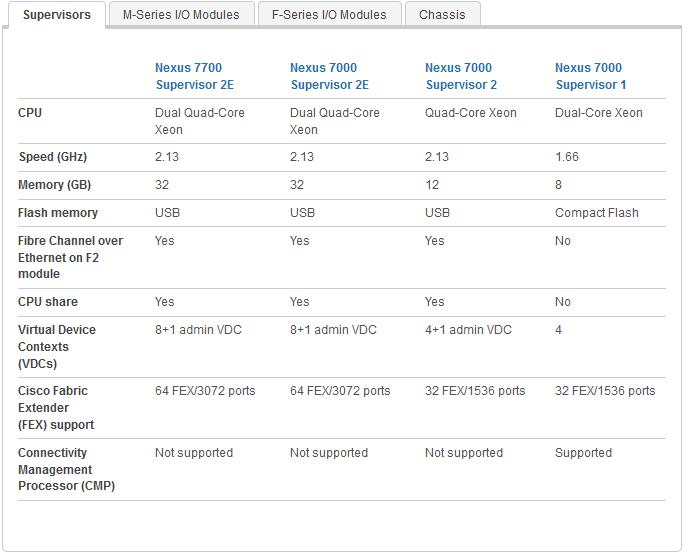Open the Nexus 7700 Supervisor 2E link
Viewport: 693px width, 554px height.
pos(194,76)
